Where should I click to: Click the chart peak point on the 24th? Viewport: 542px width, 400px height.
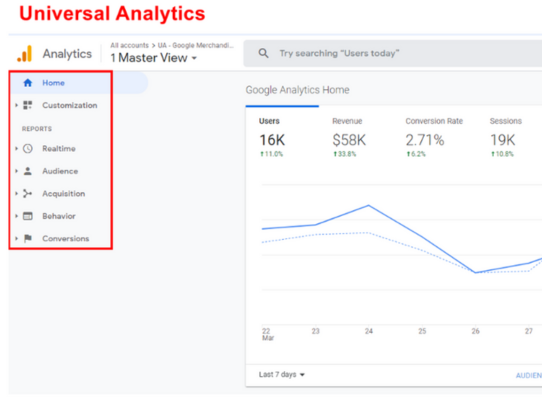(368, 205)
